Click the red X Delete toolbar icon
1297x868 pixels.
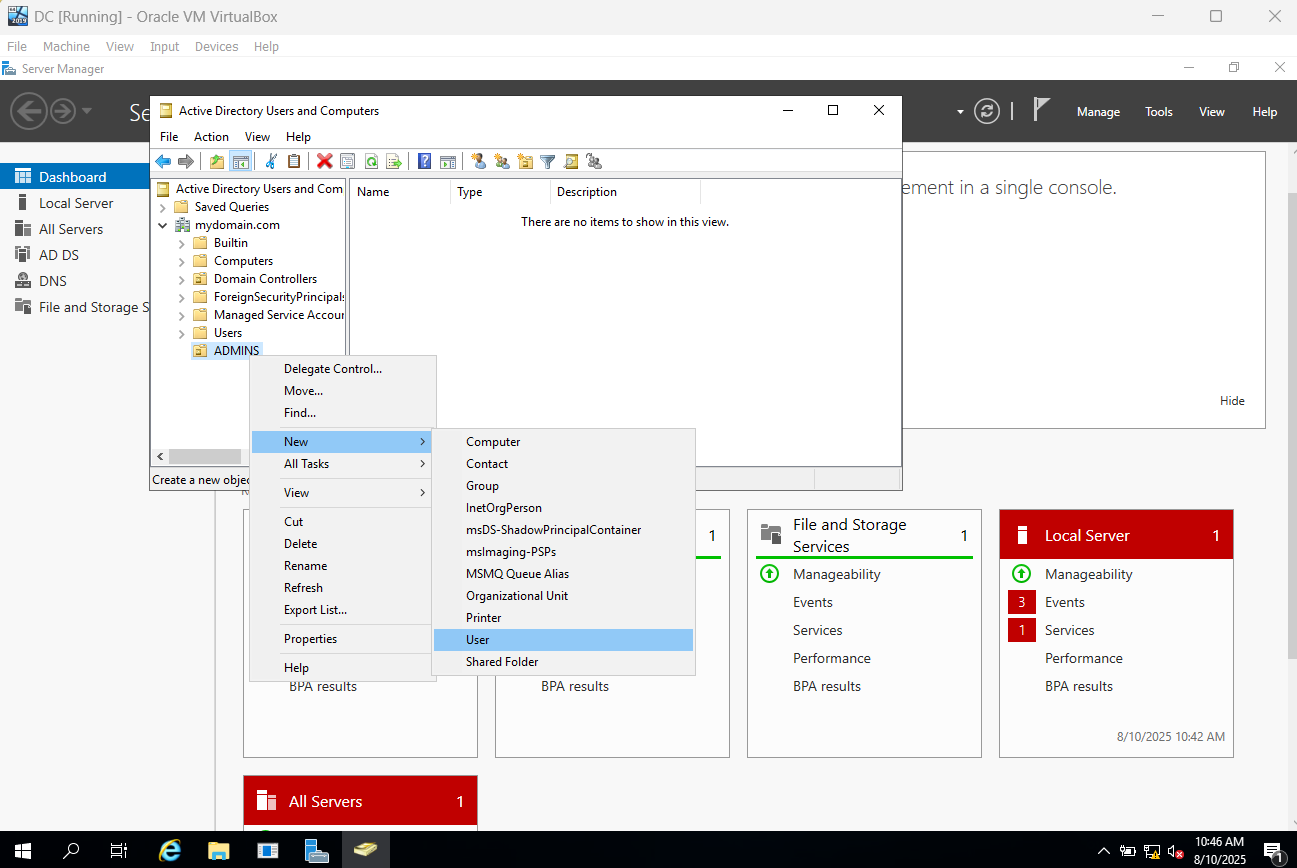point(325,161)
